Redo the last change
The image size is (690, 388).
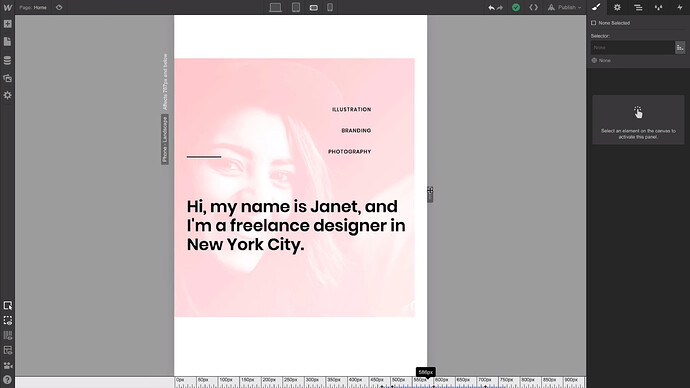click(500, 7)
